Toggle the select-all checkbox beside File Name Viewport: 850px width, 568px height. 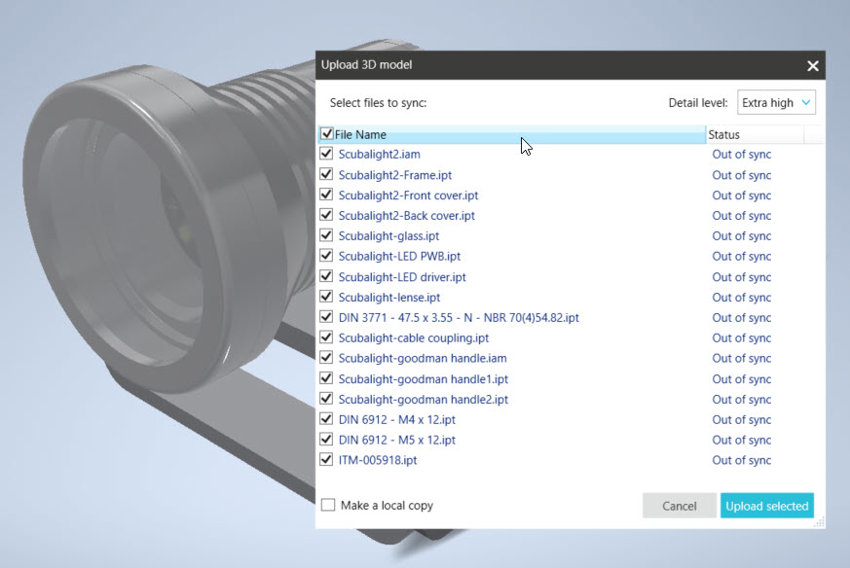pos(327,133)
